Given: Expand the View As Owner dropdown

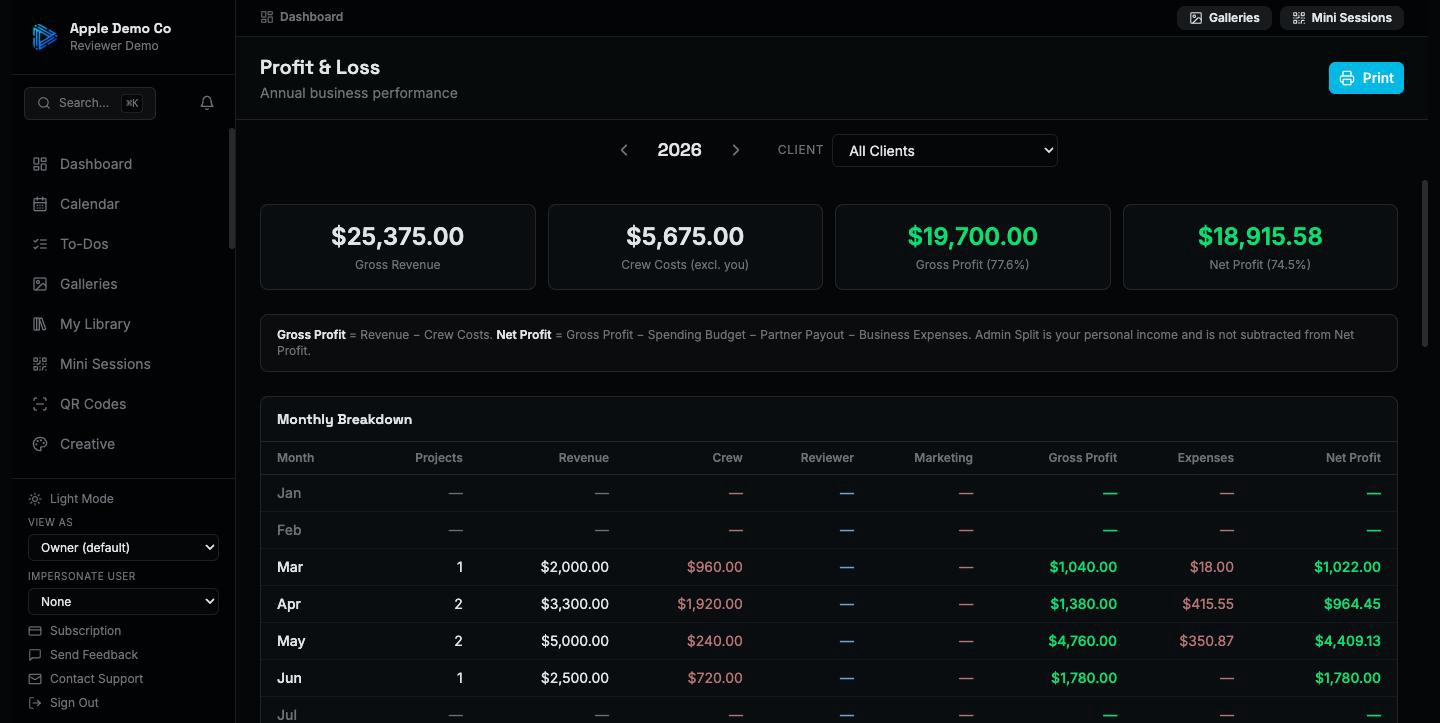Looking at the screenshot, I should (x=123, y=547).
